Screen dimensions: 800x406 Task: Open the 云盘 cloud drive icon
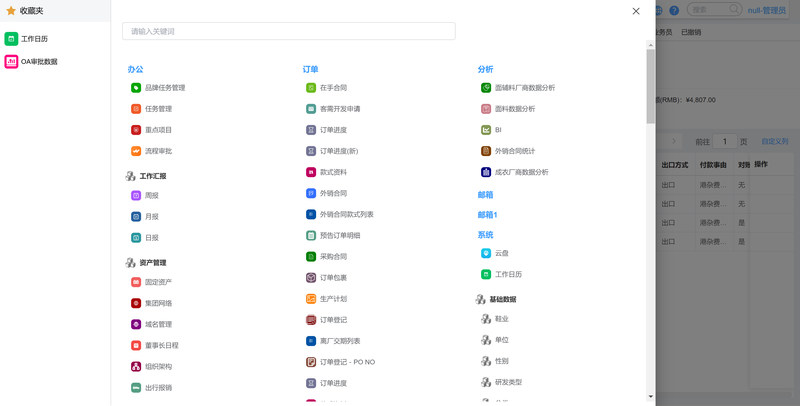(486, 253)
